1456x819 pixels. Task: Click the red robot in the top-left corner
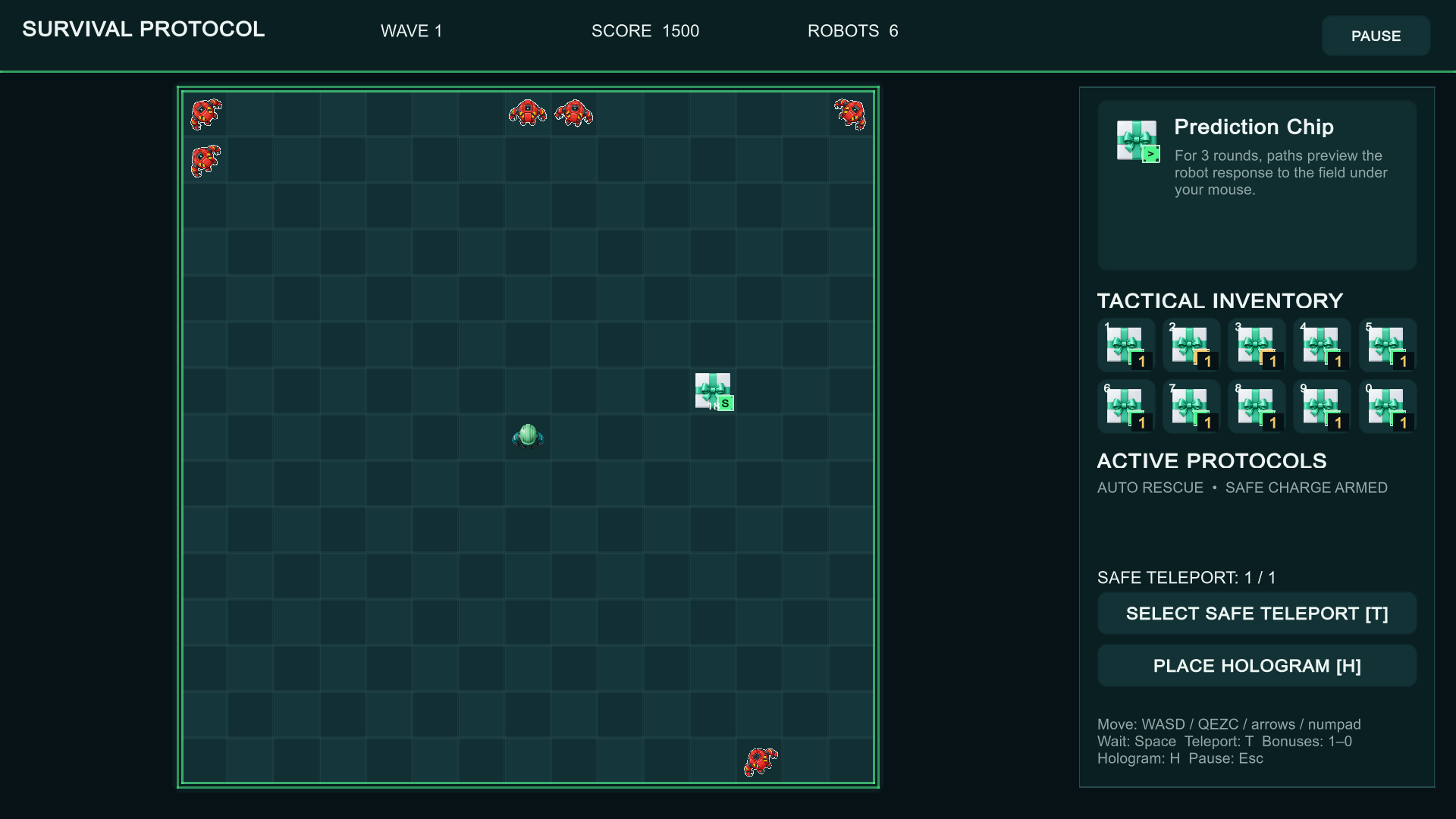(206, 114)
